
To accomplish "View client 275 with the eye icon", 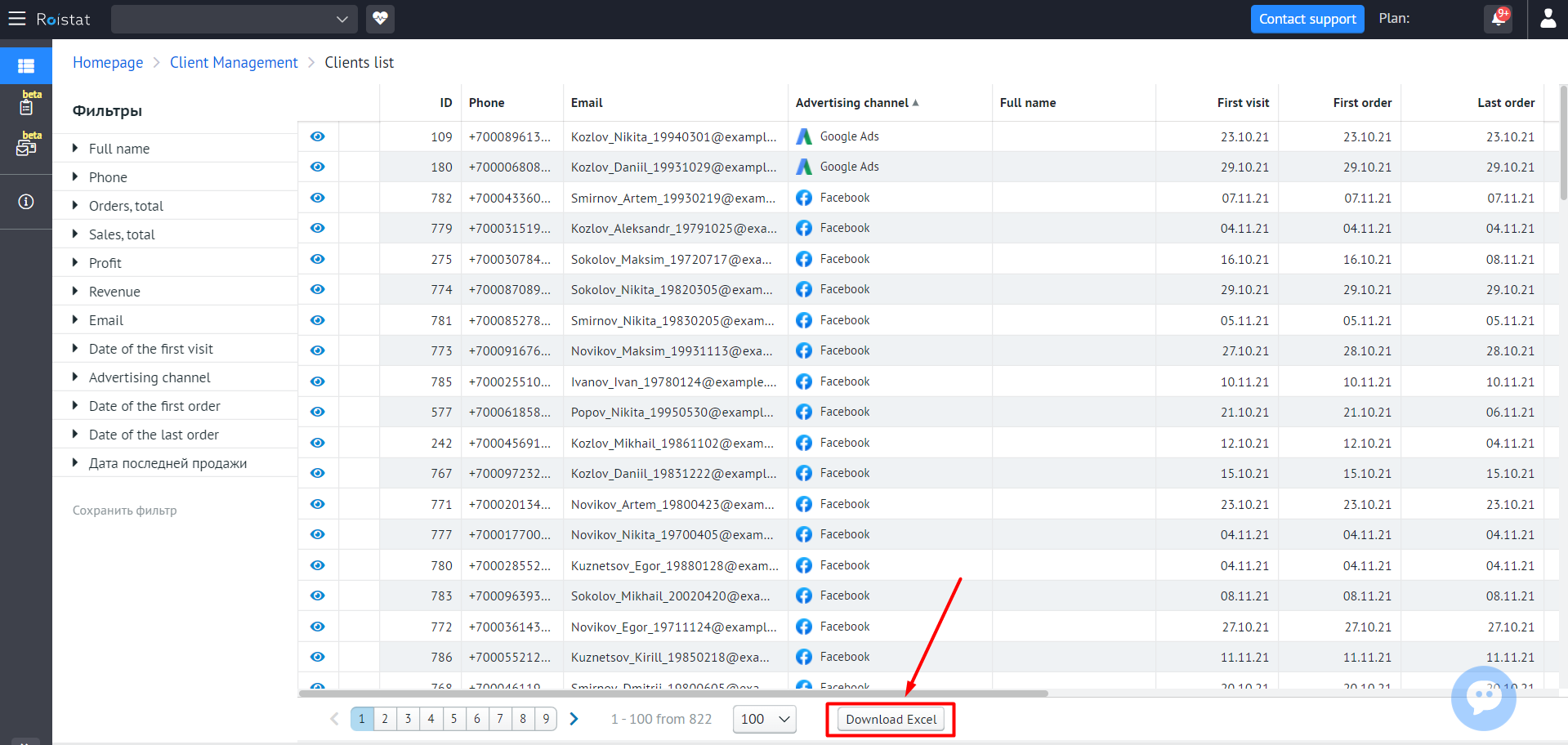I will pyautogui.click(x=318, y=259).
